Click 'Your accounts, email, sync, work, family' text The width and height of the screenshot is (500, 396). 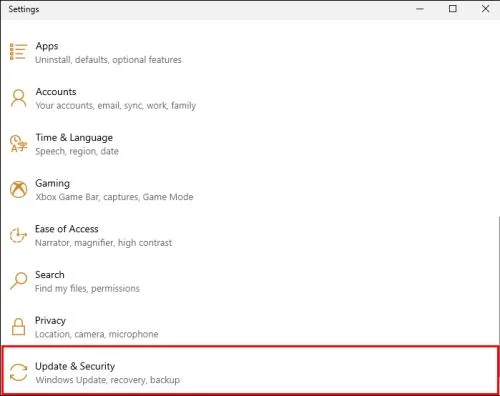coord(116,106)
